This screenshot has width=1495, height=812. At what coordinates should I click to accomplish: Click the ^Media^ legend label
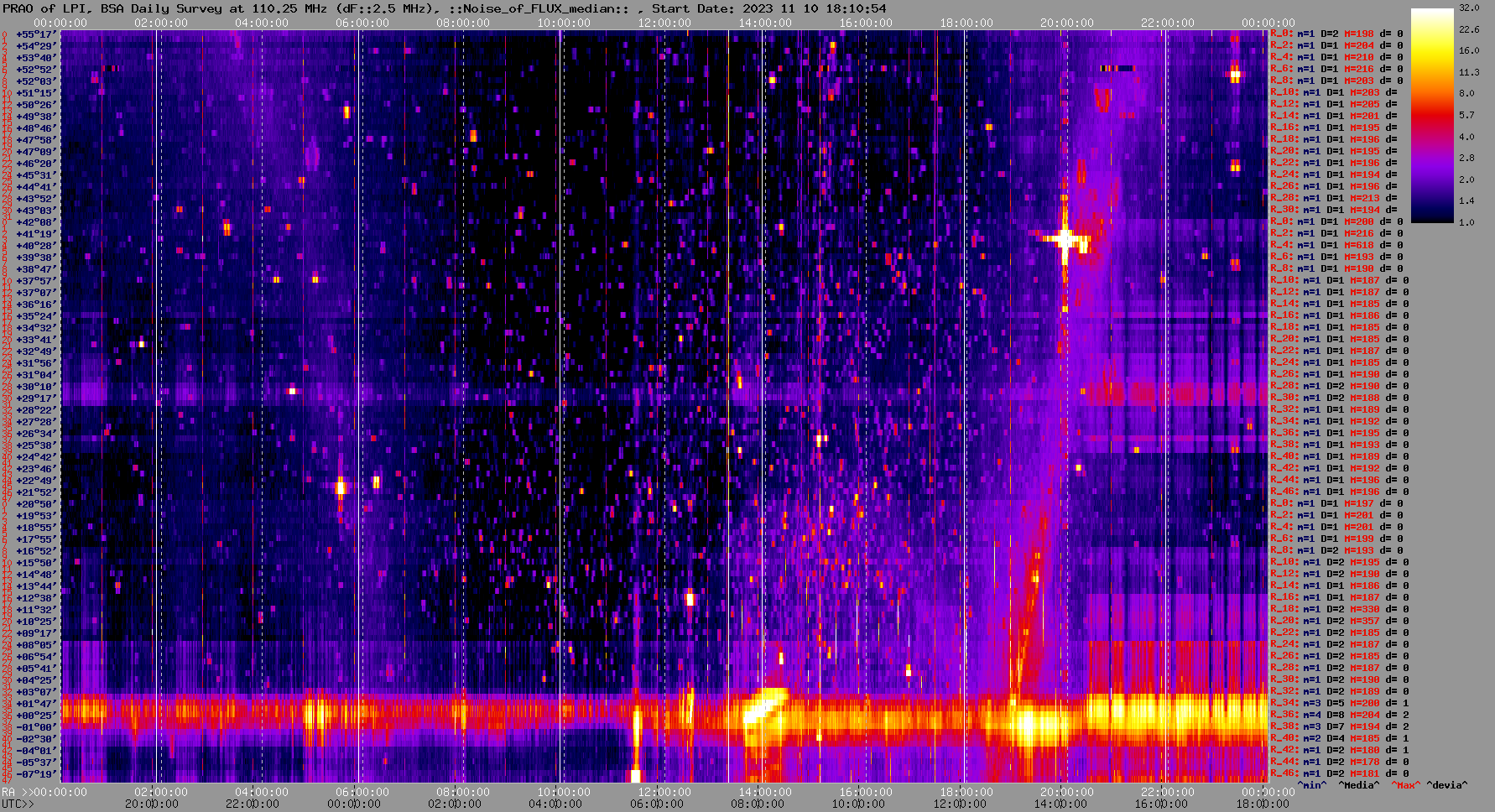click(x=1359, y=785)
